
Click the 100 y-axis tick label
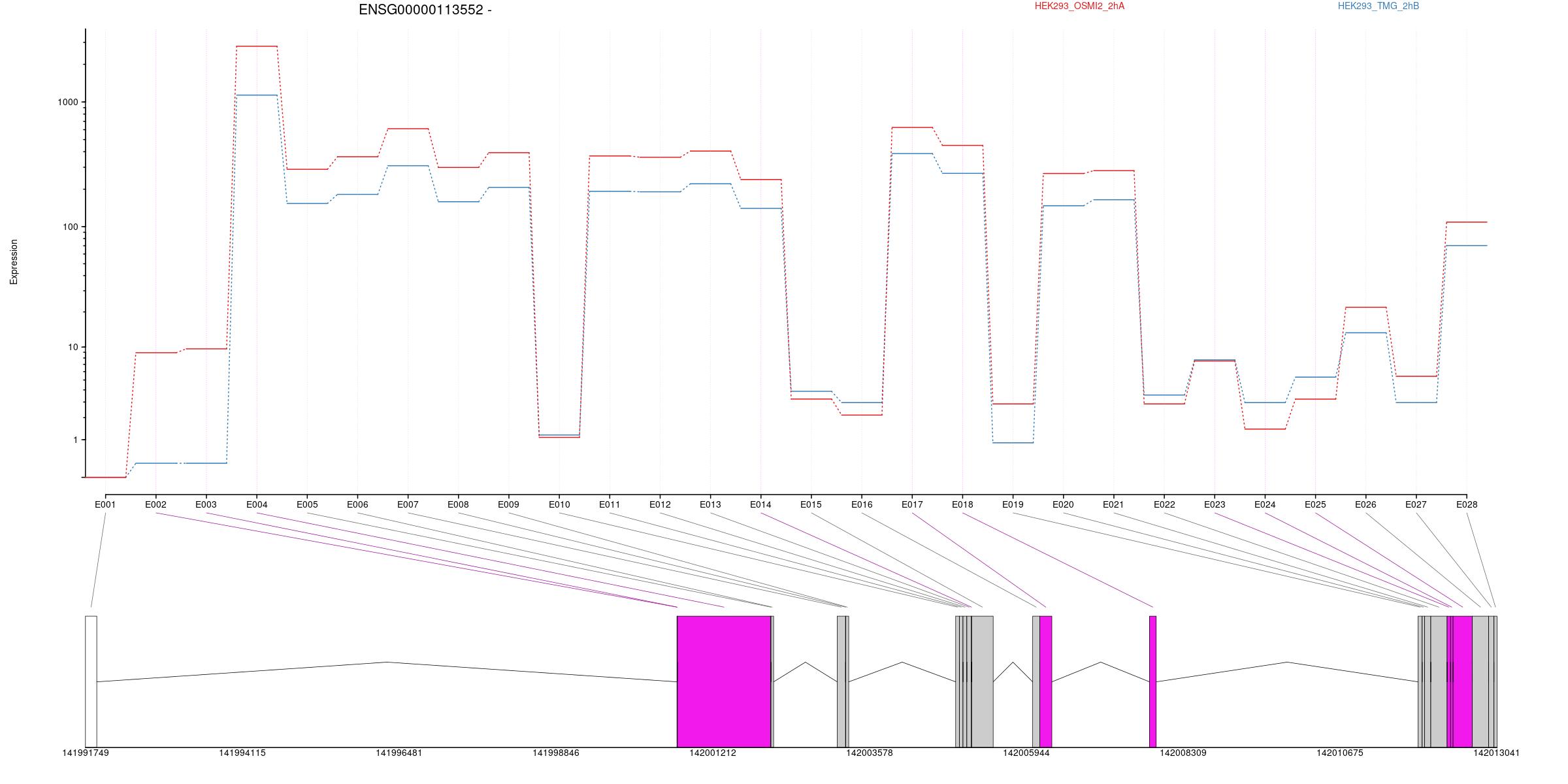pos(71,227)
